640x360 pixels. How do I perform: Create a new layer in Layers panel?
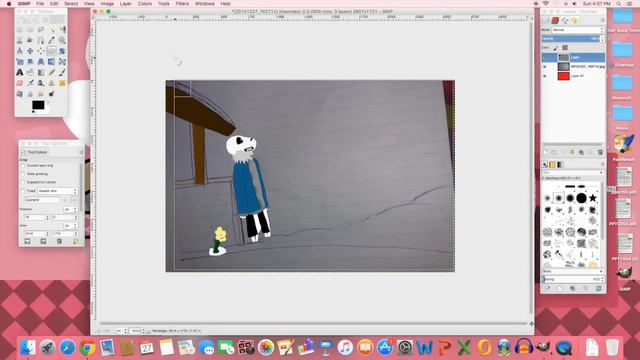coord(545,152)
